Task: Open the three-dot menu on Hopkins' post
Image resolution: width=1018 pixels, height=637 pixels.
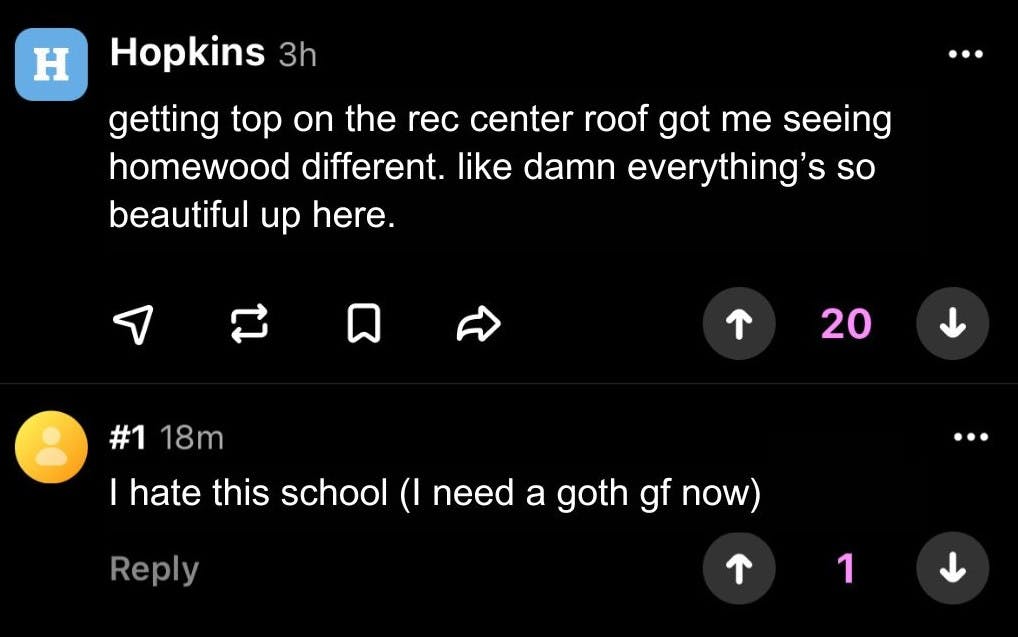Action: (x=965, y=54)
